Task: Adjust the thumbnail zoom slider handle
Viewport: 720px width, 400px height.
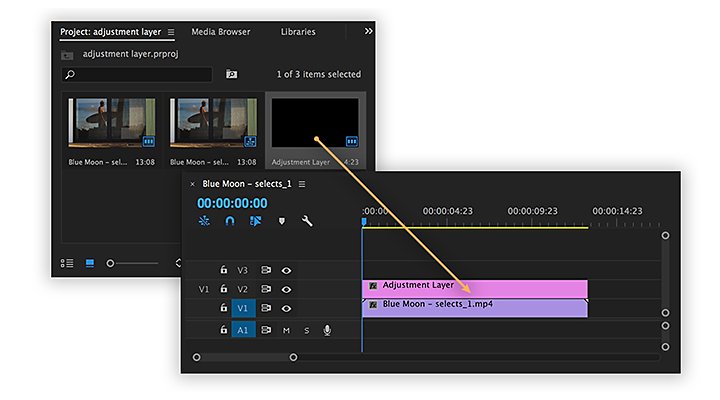Action: tap(110, 263)
